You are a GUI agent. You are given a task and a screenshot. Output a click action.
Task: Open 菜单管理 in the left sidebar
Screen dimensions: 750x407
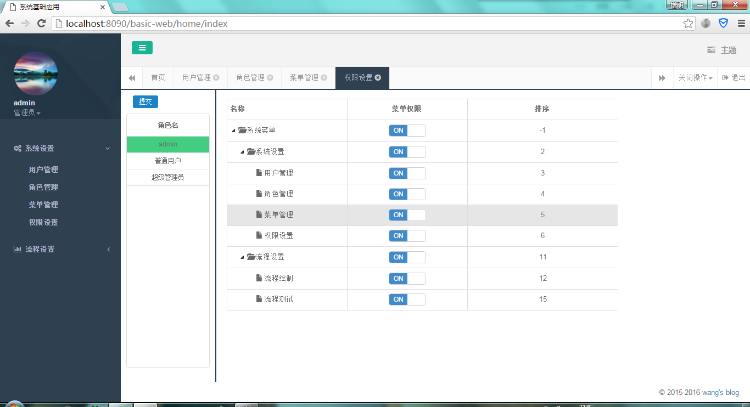click(43, 205)
